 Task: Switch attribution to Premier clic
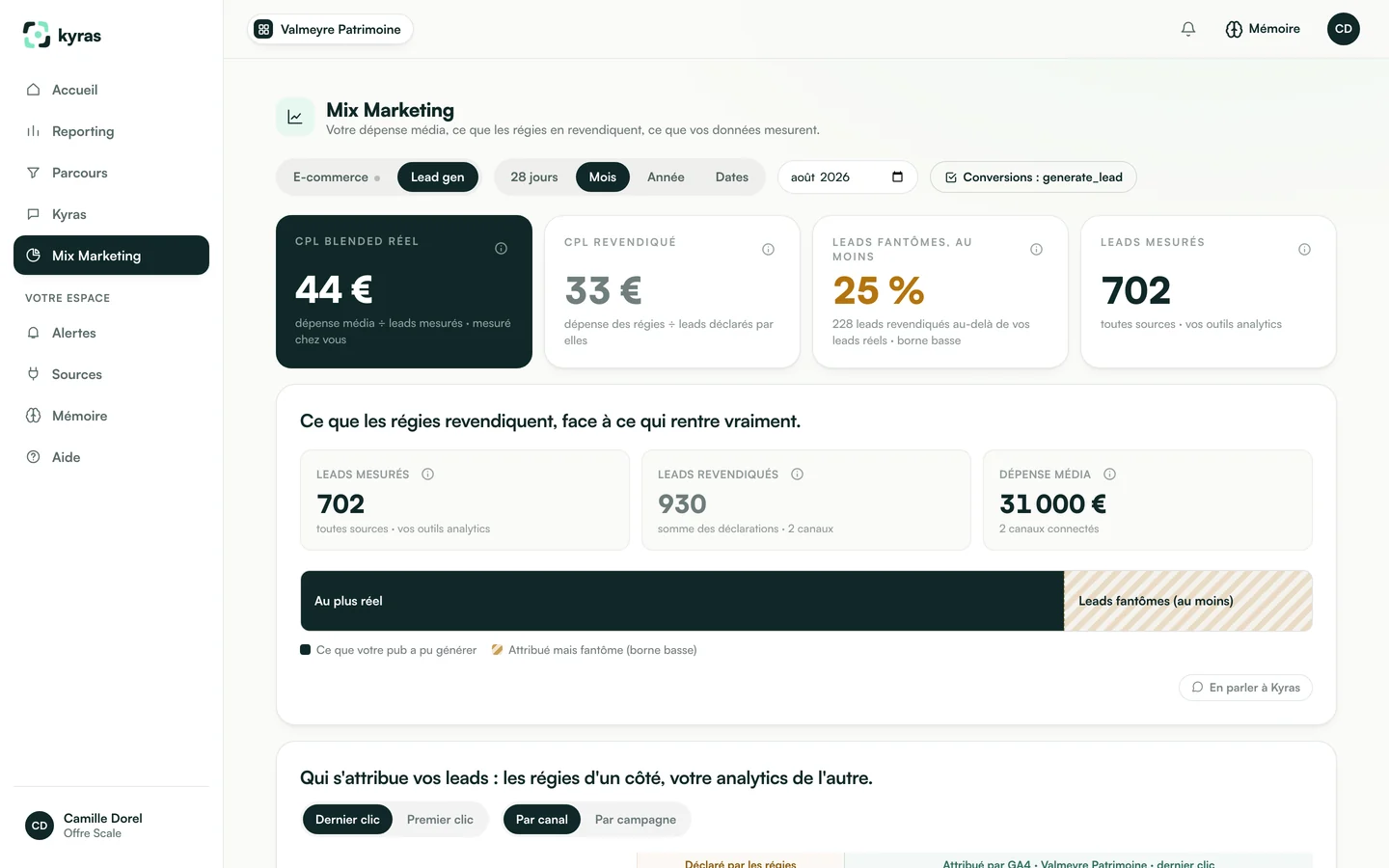click(440, 820)
